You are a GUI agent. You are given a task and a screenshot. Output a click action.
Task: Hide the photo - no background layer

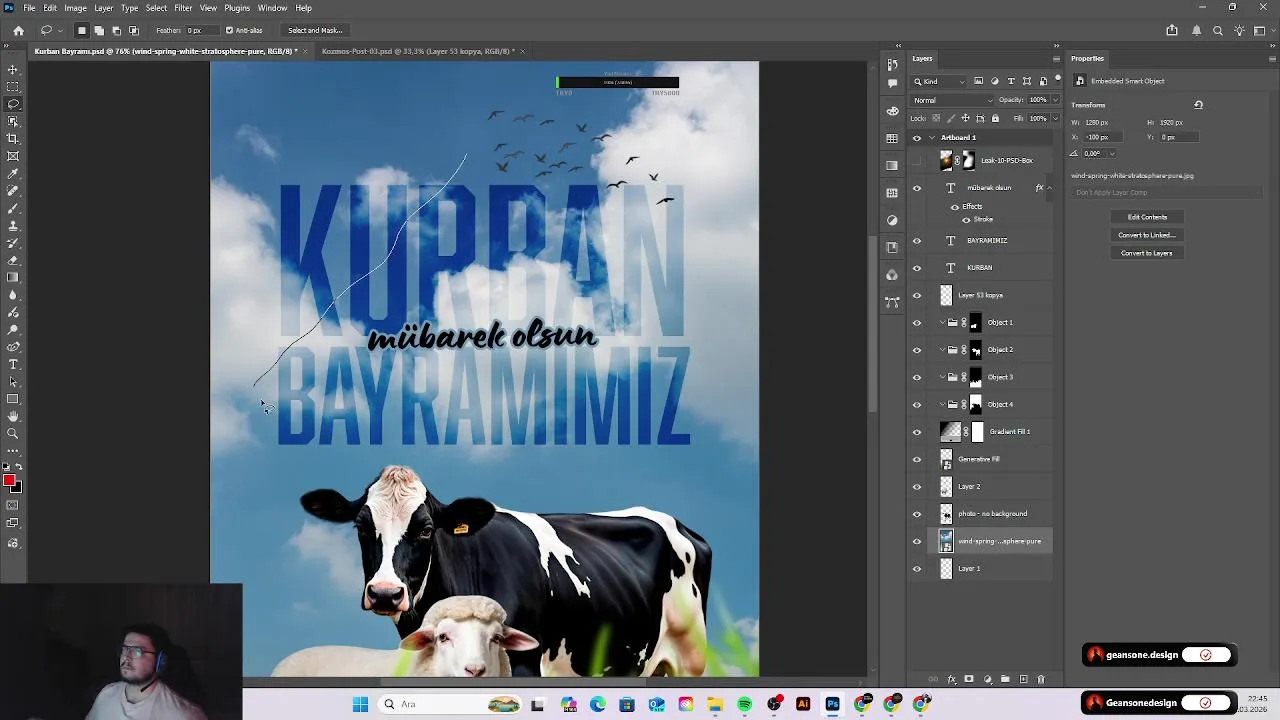pos(917,514)
